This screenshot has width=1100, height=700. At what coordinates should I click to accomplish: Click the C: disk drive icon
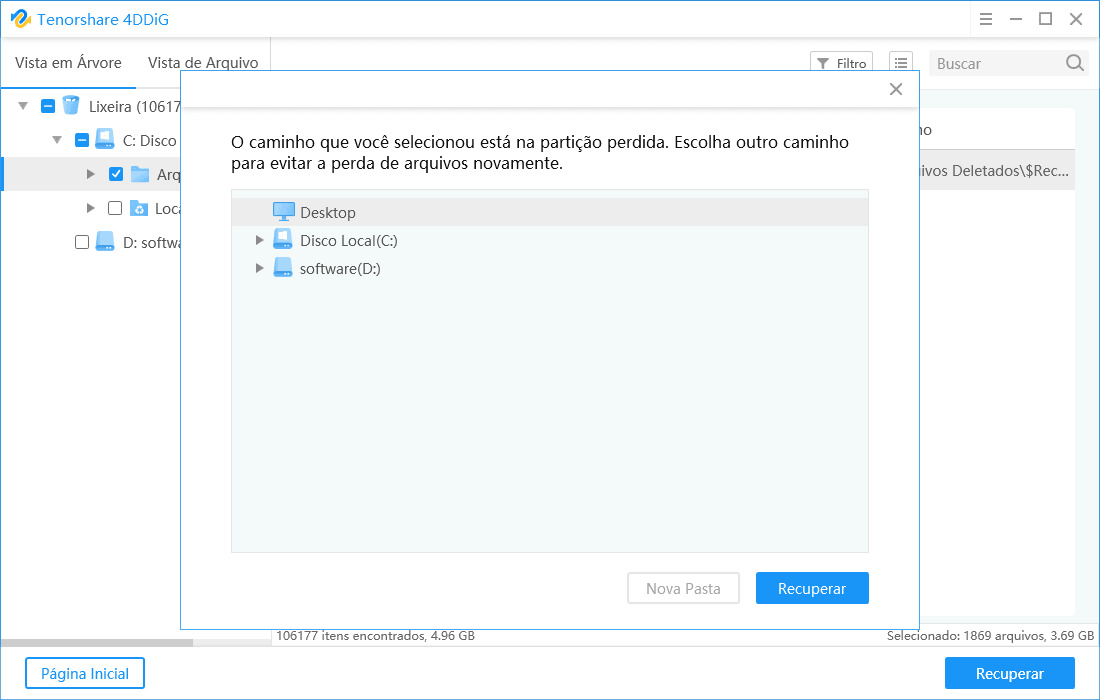(104, 140)
